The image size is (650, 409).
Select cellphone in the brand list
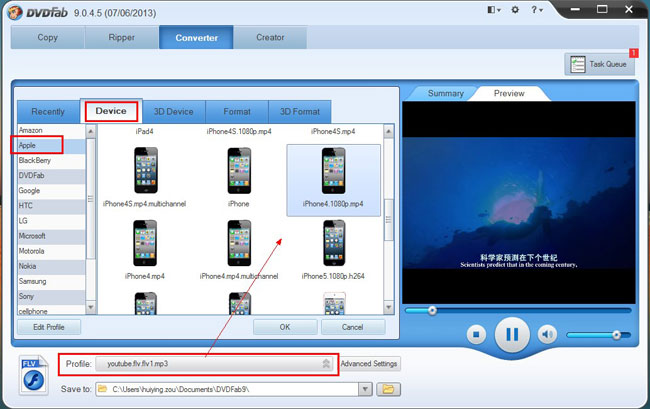coord(51,310)
